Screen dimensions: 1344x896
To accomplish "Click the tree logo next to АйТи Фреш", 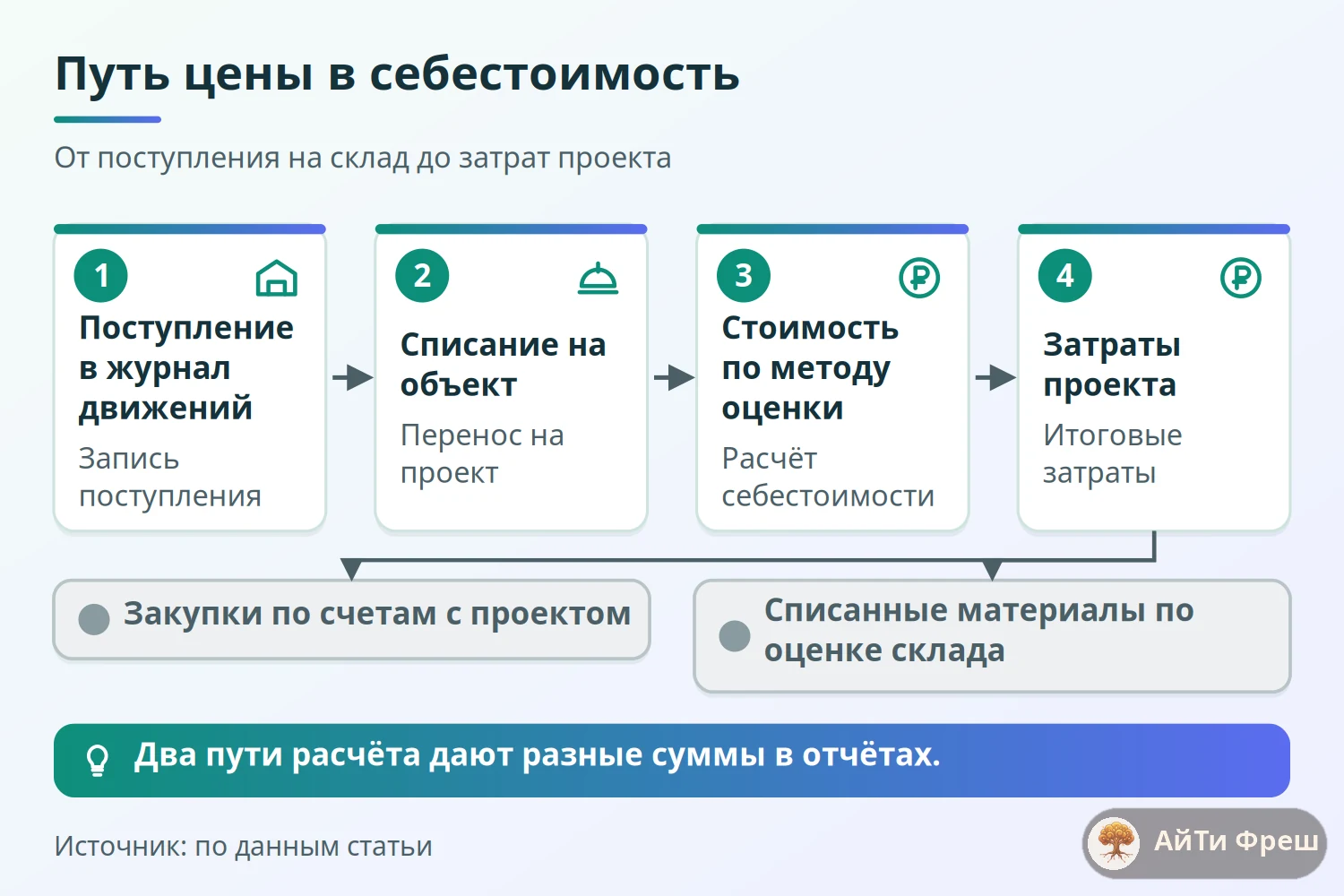I will [x=1115, y=843].
